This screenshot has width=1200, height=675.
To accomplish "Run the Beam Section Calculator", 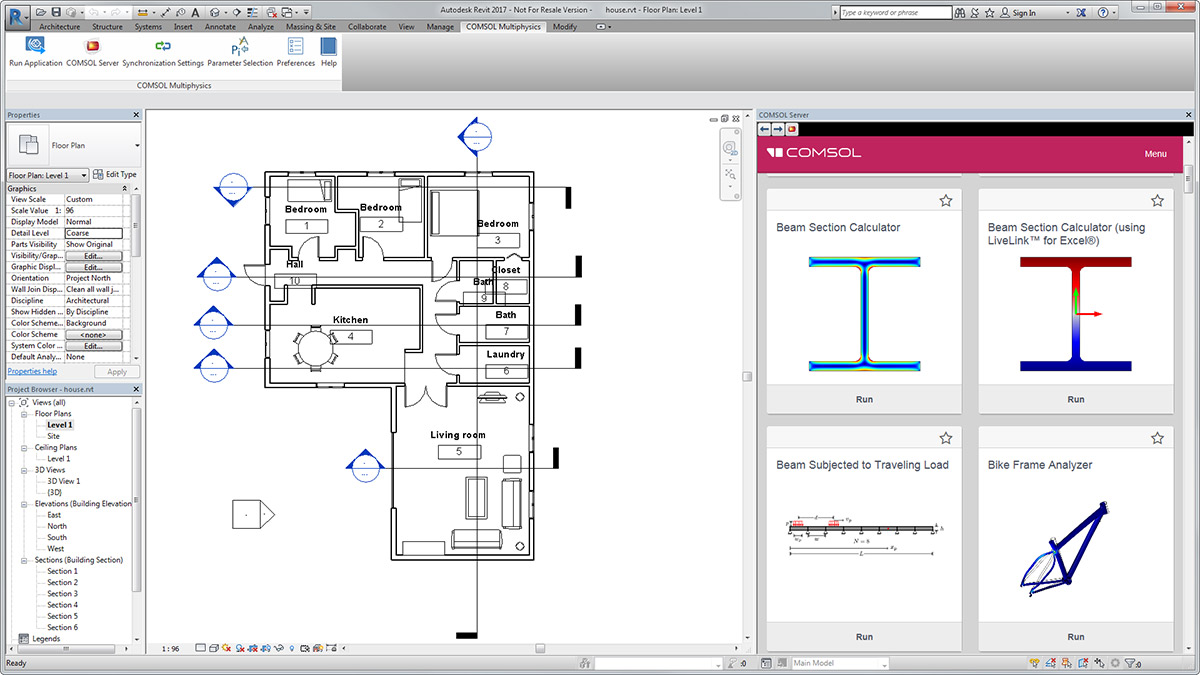I will coord(864,399).
